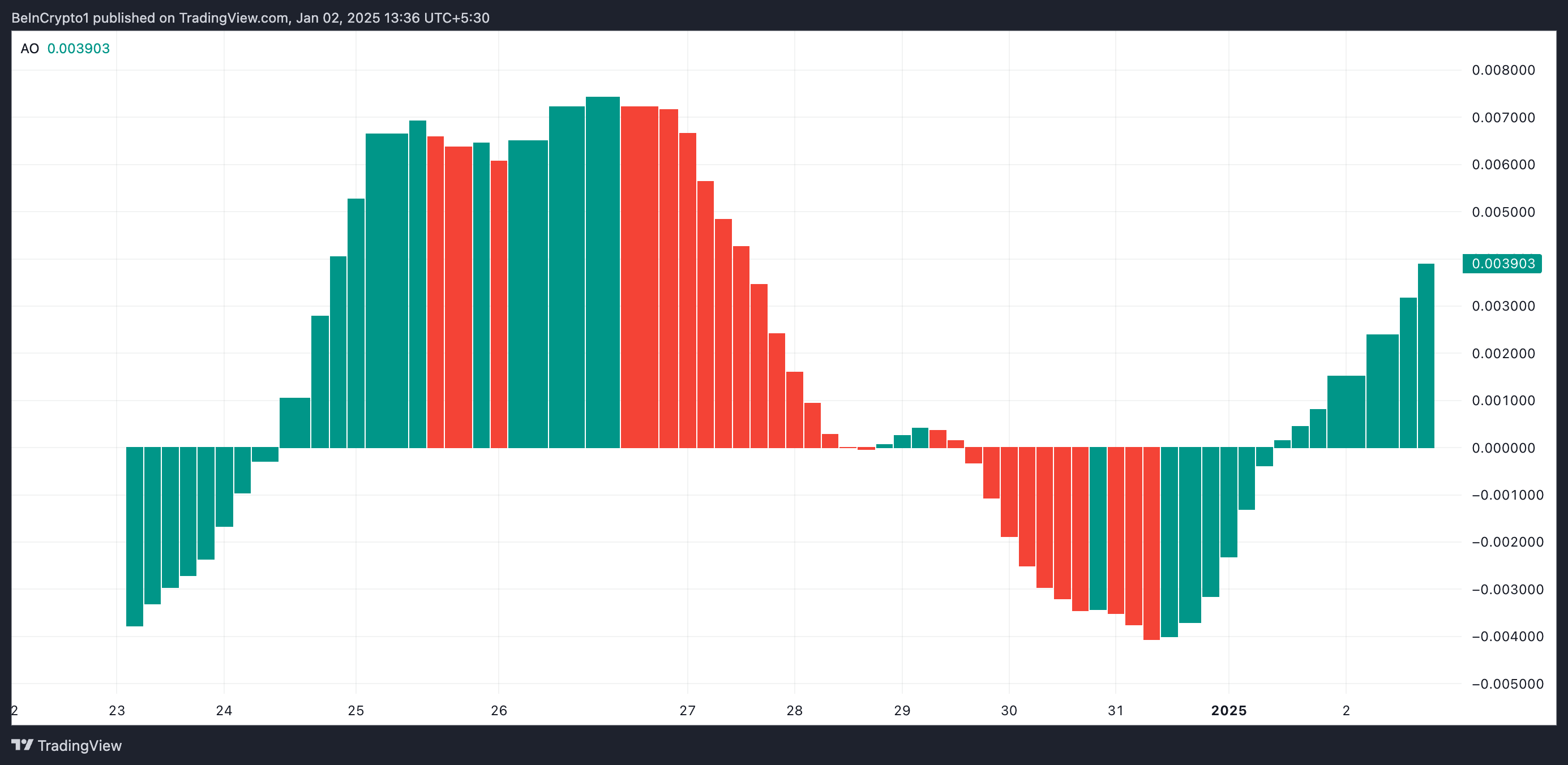Click the 0.008000 price scale label
The image size is (1568, 765).
click(x=1503, y=70)
